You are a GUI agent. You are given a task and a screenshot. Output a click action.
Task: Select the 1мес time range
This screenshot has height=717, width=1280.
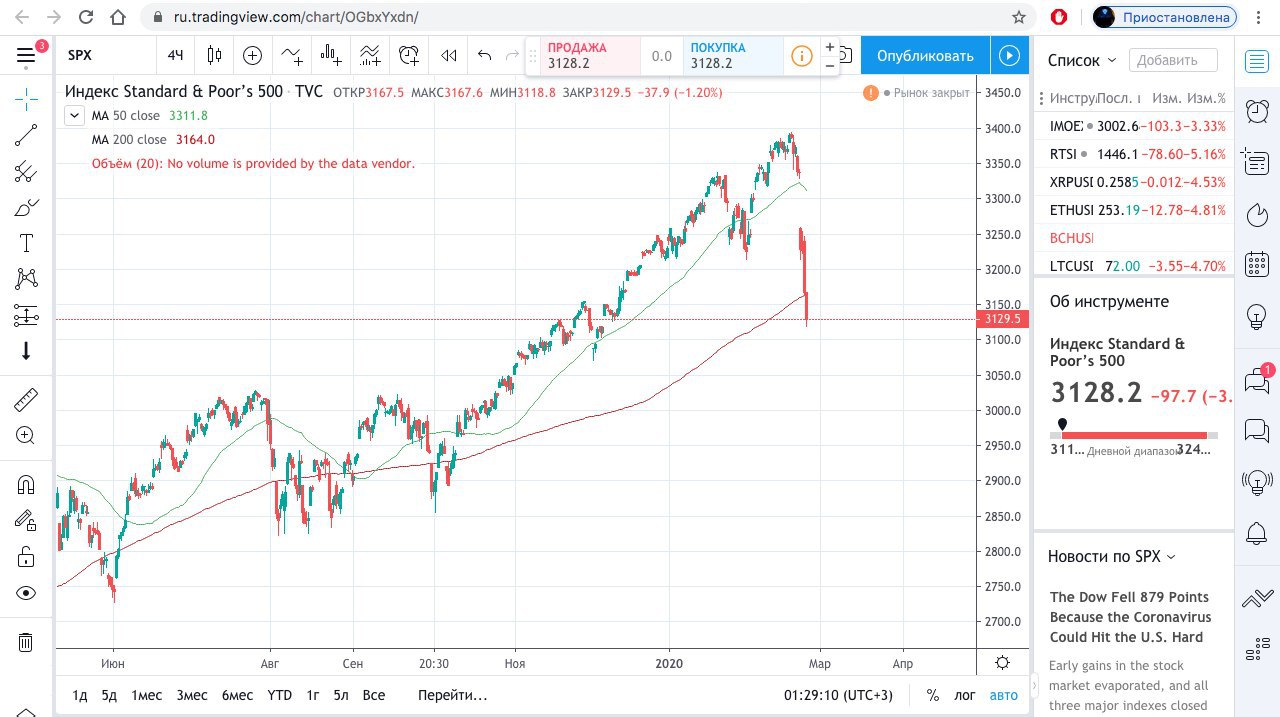click(146, 695)
